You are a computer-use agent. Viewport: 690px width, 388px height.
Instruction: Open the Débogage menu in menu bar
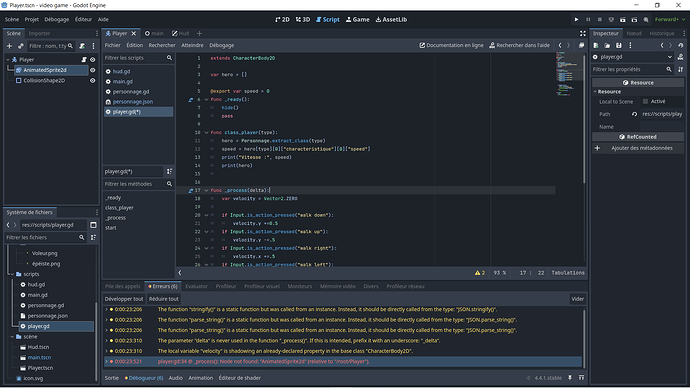(57, 19)
